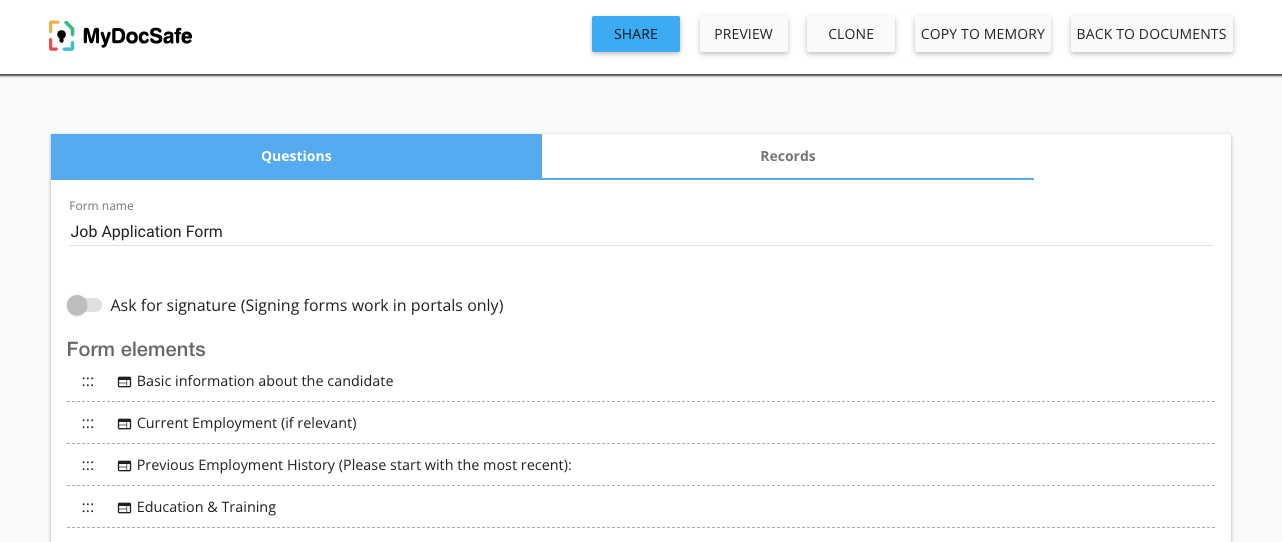Viewport: 1282px width, 542px height.
Task: Open the form Preview
Action: pos(743,34)
